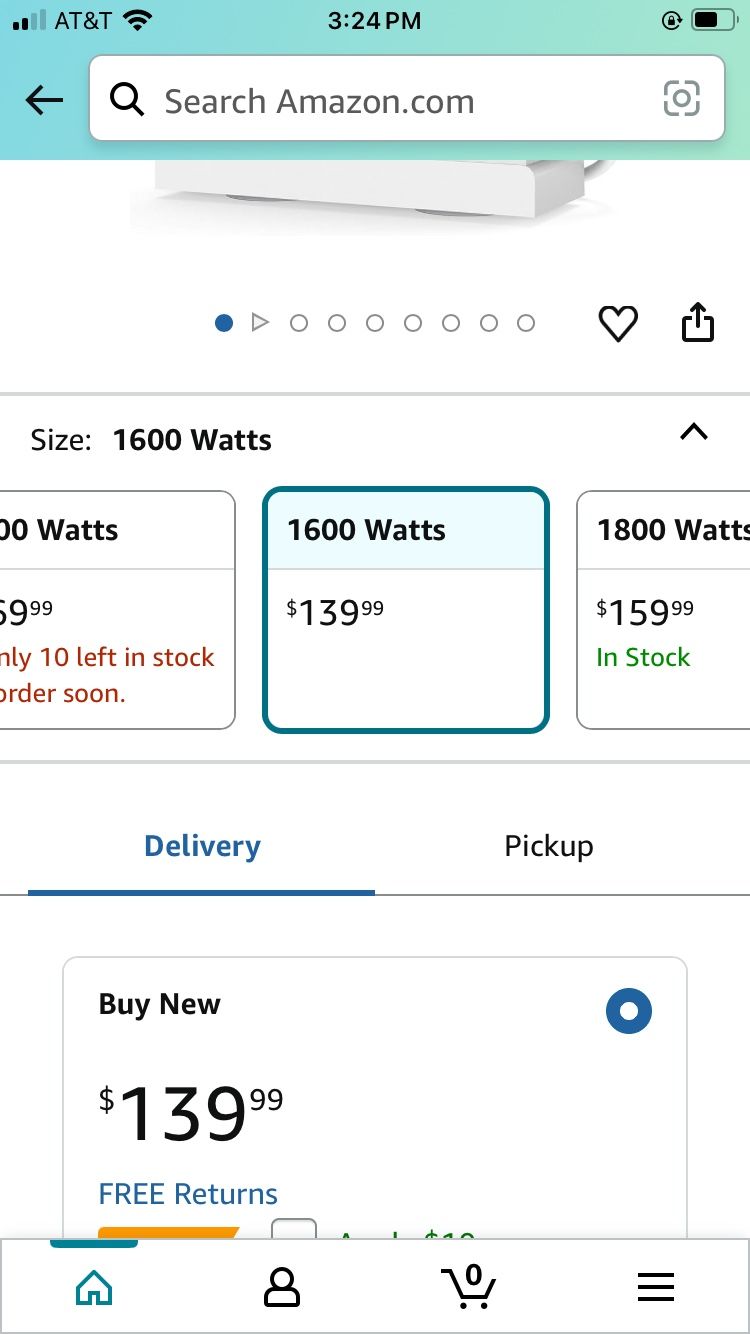Select the Buy New radio button
Viewport: 750px width, 1334px height.
point(628,1011)
